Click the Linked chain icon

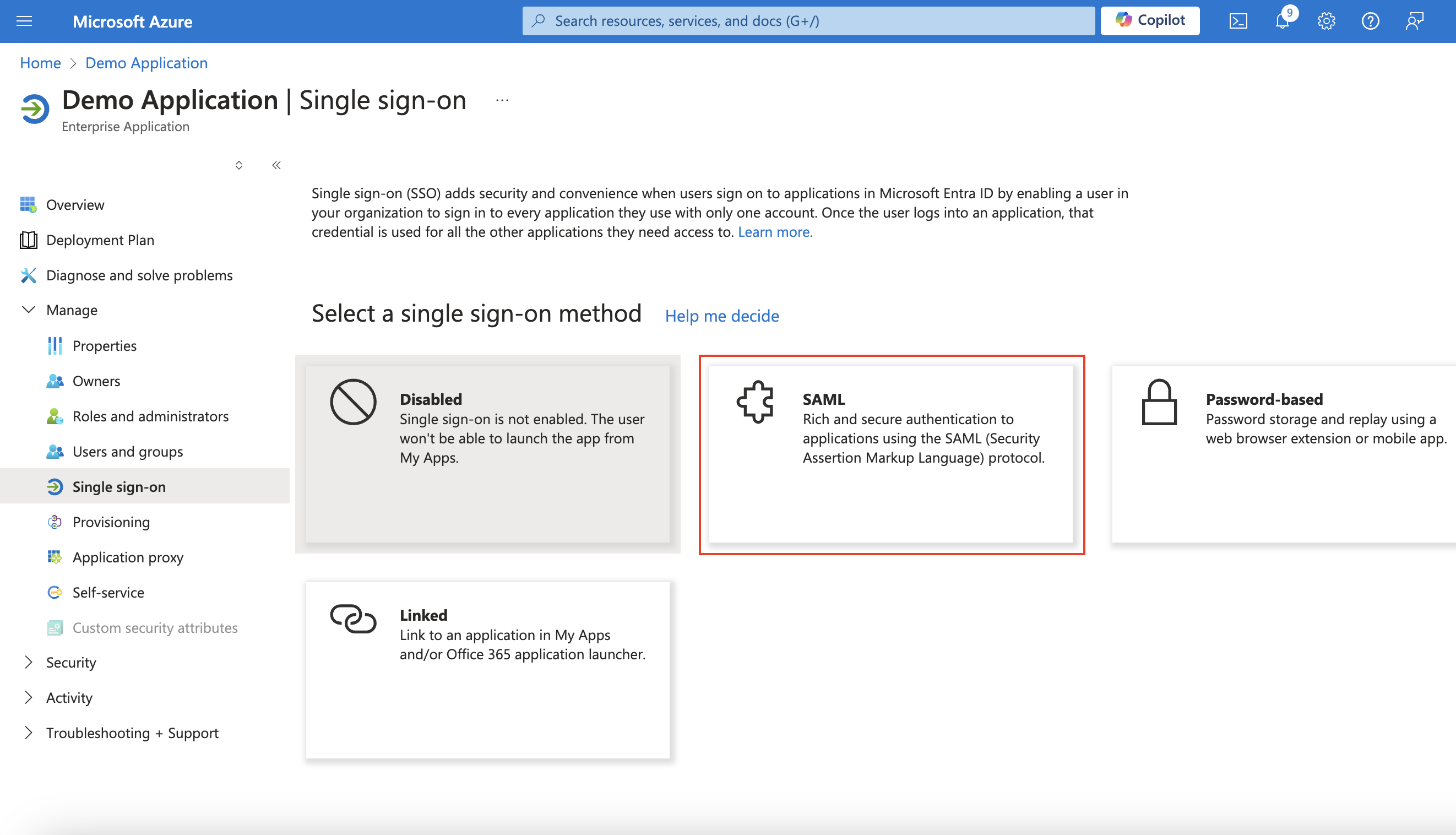pos(353,618)
